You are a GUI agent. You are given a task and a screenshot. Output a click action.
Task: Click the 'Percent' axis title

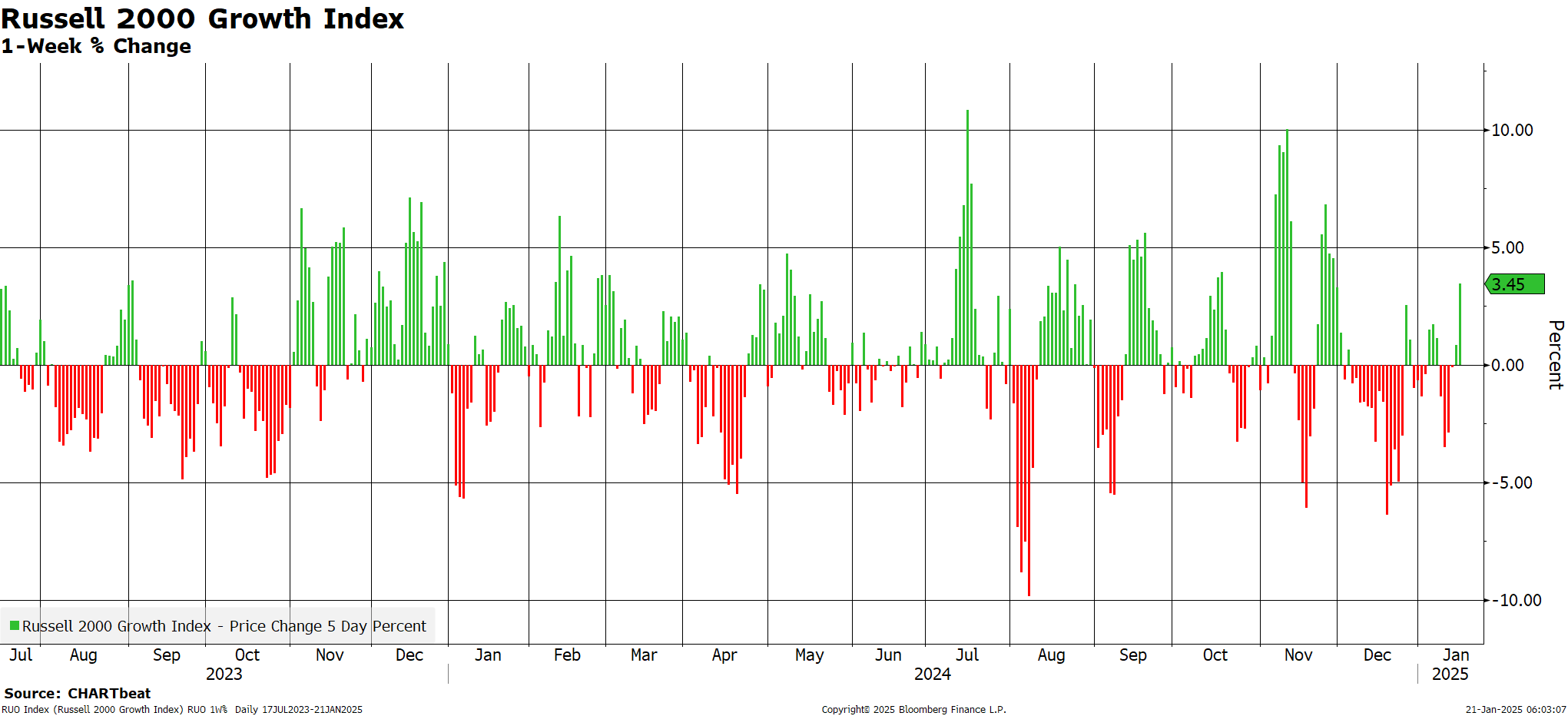[1556, 355]
